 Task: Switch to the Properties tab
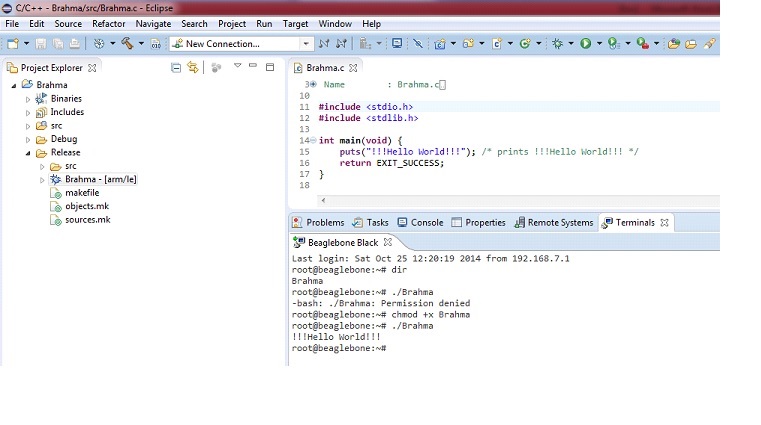click(x=479, y=223)
